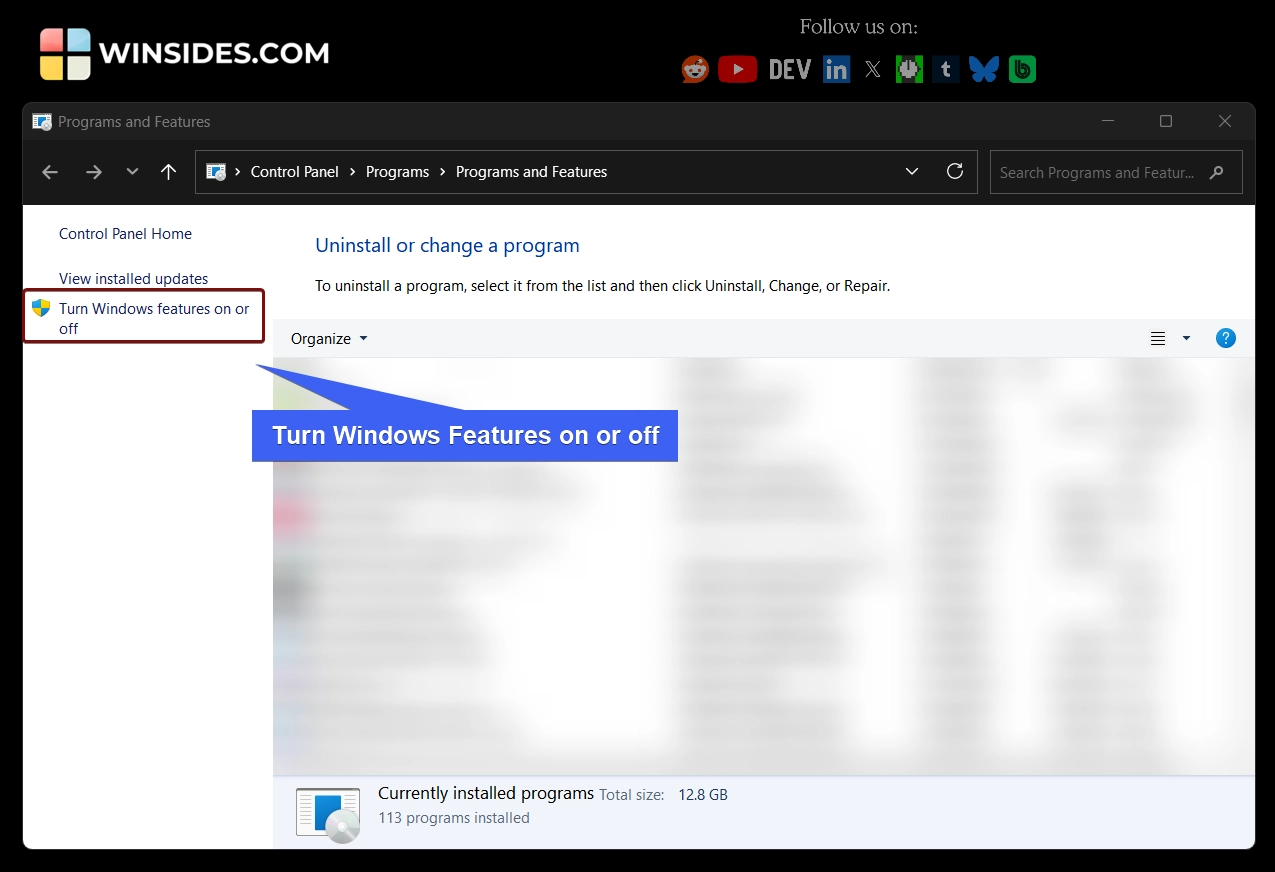Click the Reddit icon in the header
Viewport: 1275px width, 872px height.
point(694,68)
